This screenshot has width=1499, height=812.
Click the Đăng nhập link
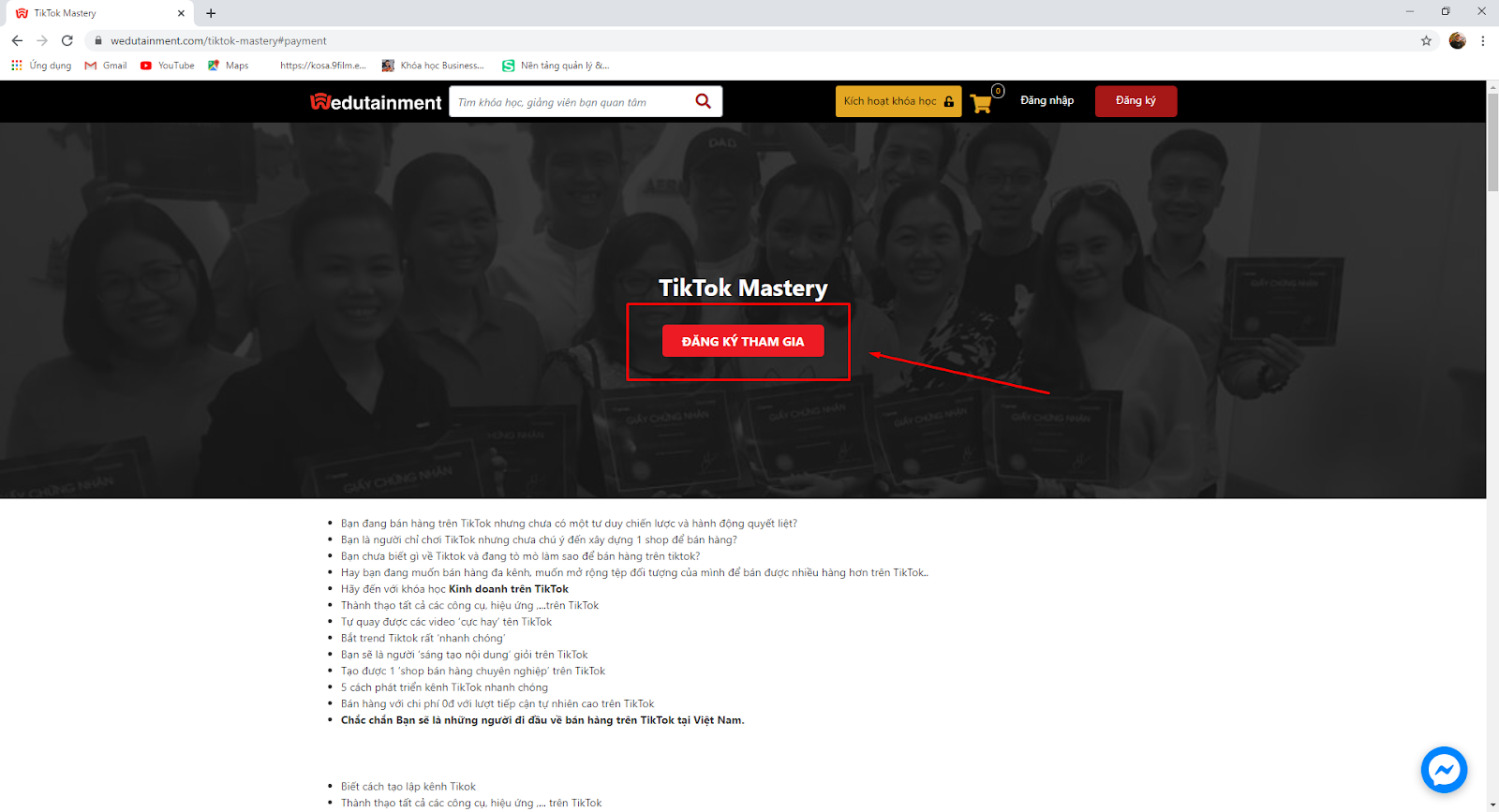1047,100
